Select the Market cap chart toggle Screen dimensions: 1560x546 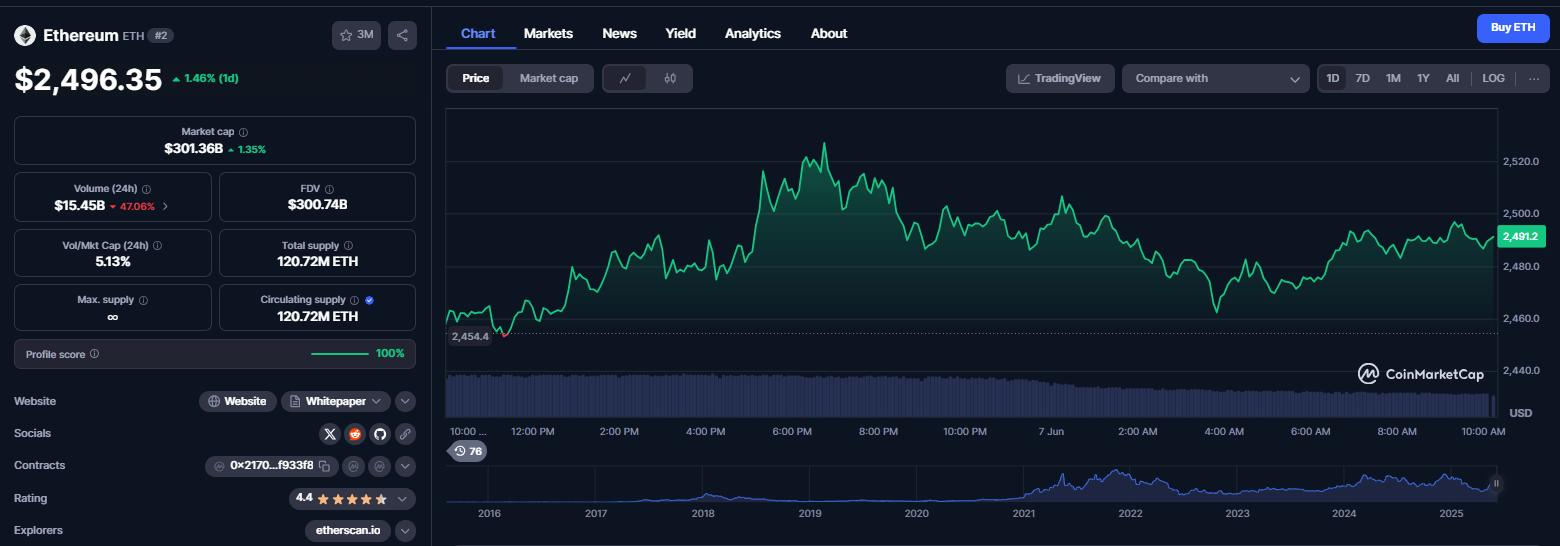pos(549,78)
